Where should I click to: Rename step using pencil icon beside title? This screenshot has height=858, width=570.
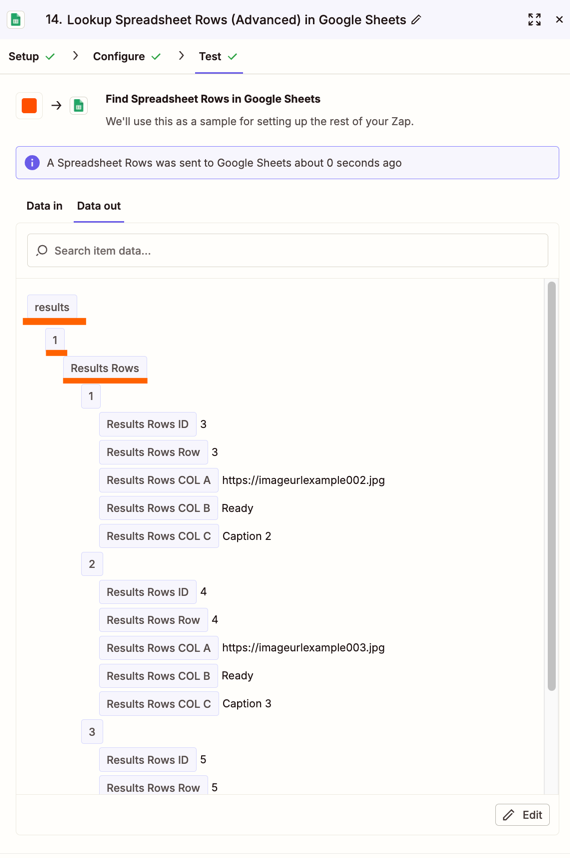click(416, 20)
